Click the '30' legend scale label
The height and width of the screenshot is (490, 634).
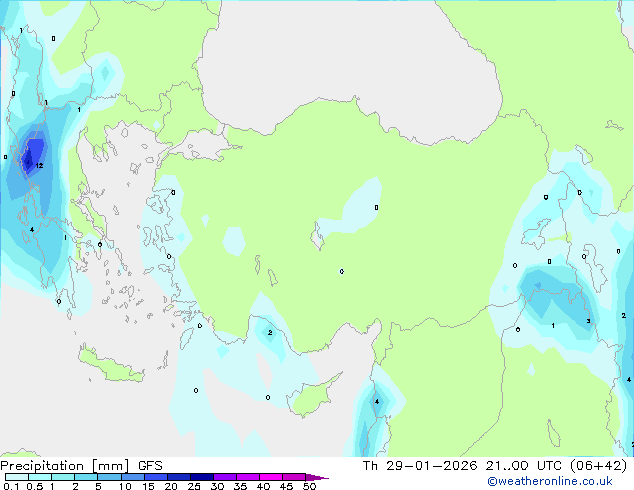point(217,486)
